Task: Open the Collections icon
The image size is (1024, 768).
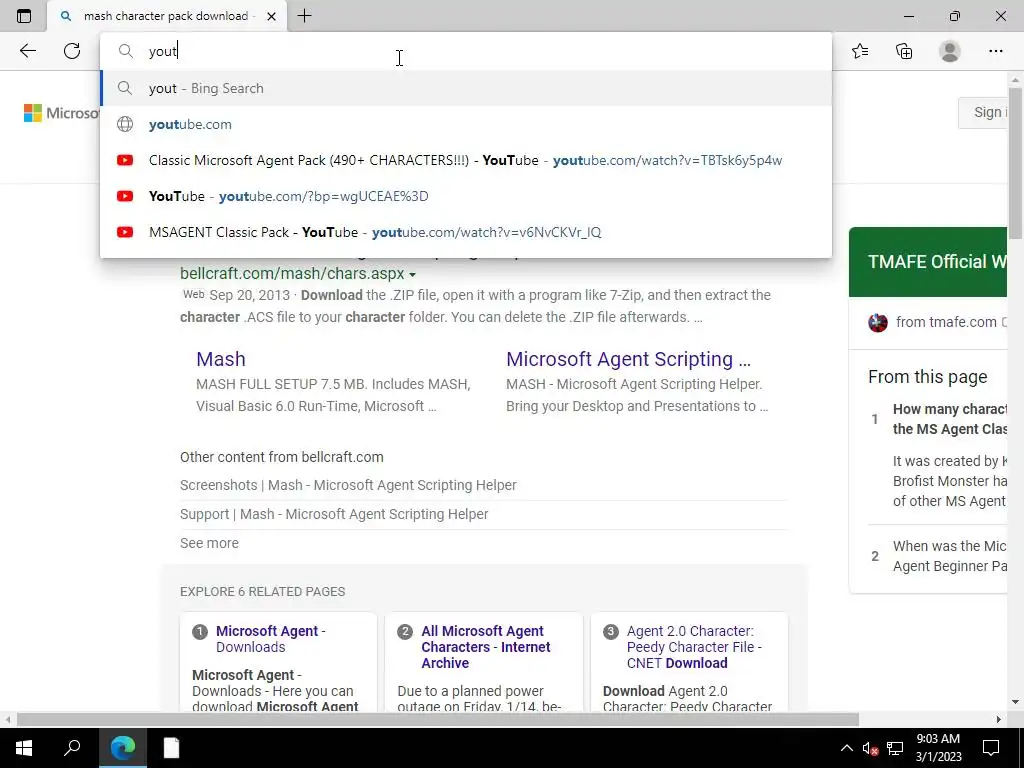Action: [x=904, y=51]
